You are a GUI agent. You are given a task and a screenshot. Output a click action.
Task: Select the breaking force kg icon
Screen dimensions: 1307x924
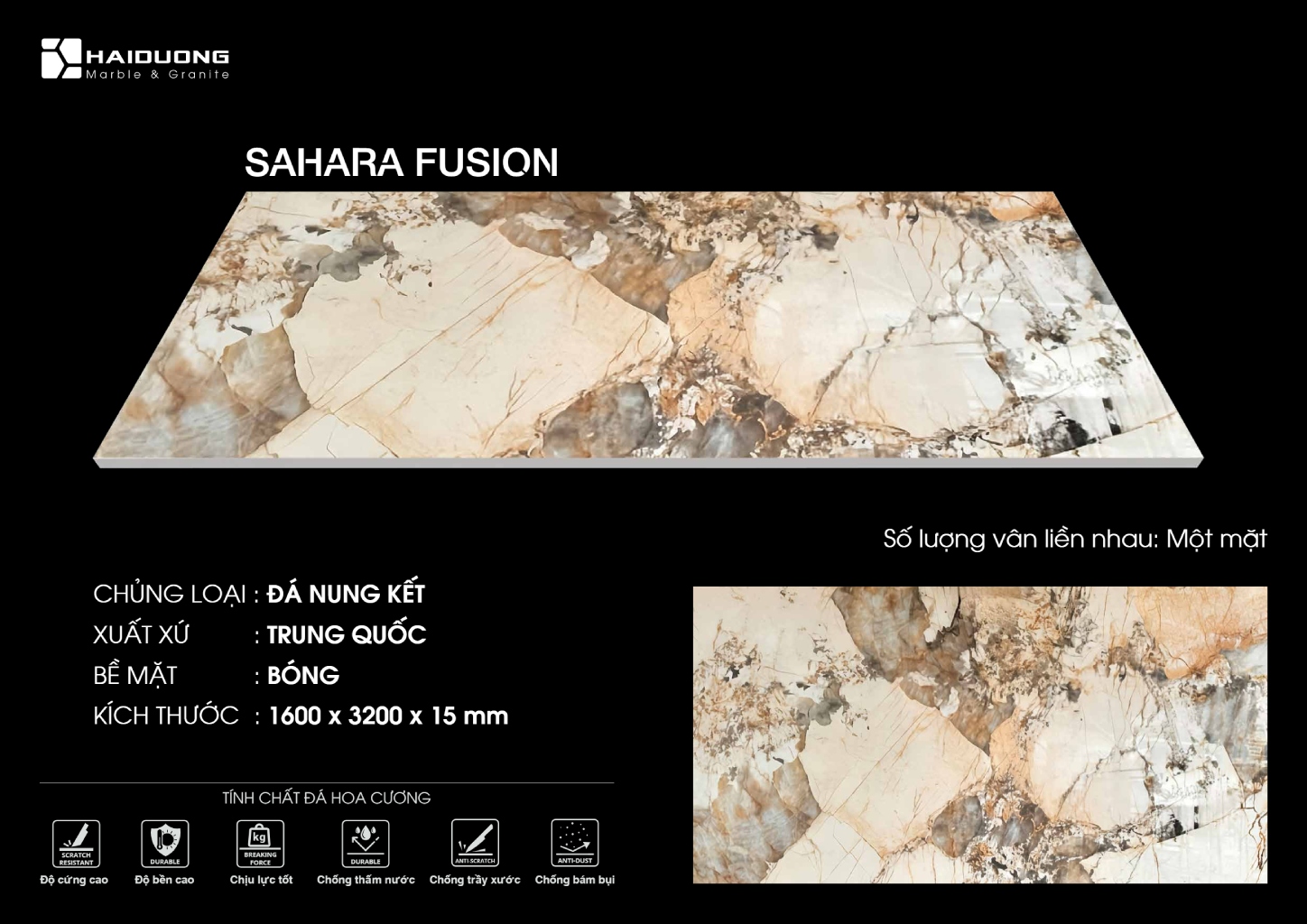pyautogui.click(x=260, y=843)
